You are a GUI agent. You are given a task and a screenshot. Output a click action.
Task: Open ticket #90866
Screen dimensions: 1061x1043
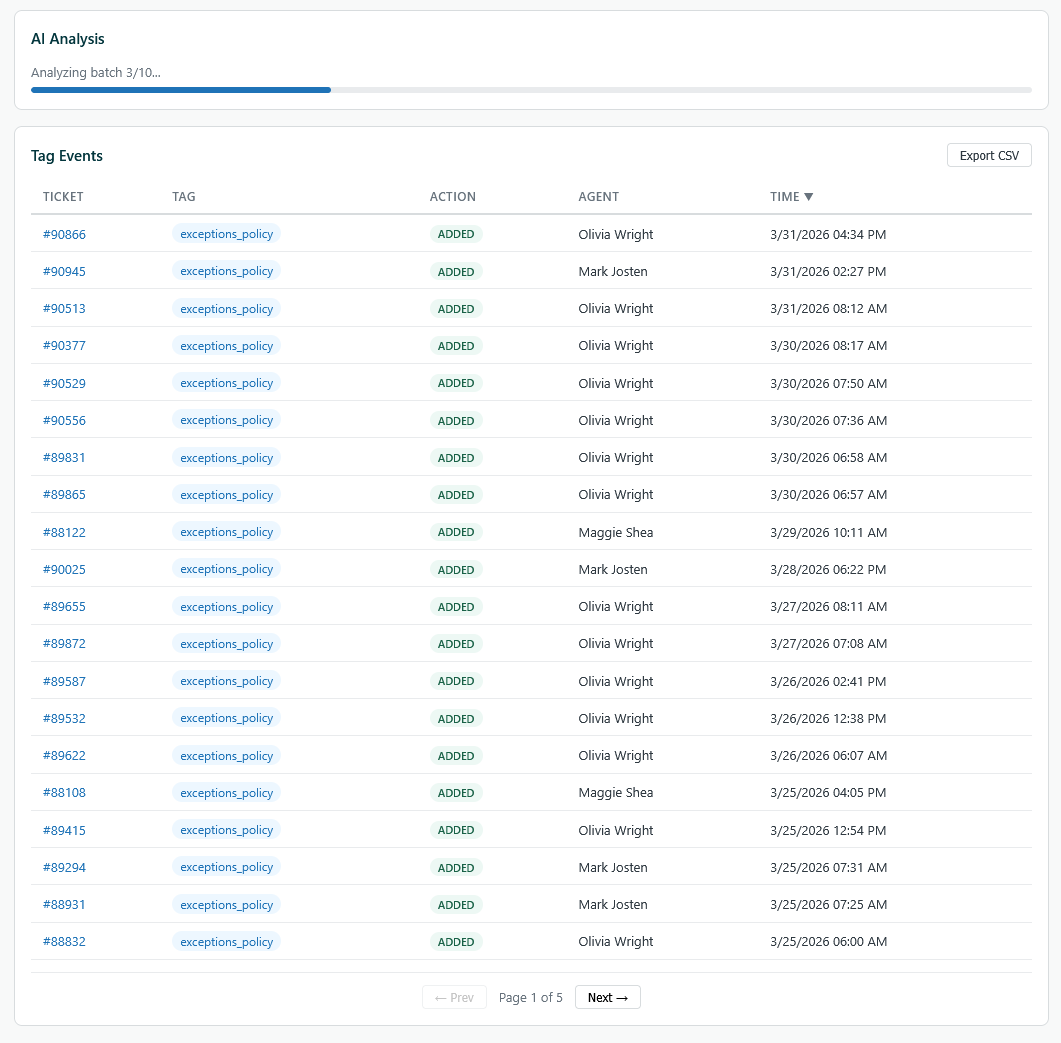(64, 234)
